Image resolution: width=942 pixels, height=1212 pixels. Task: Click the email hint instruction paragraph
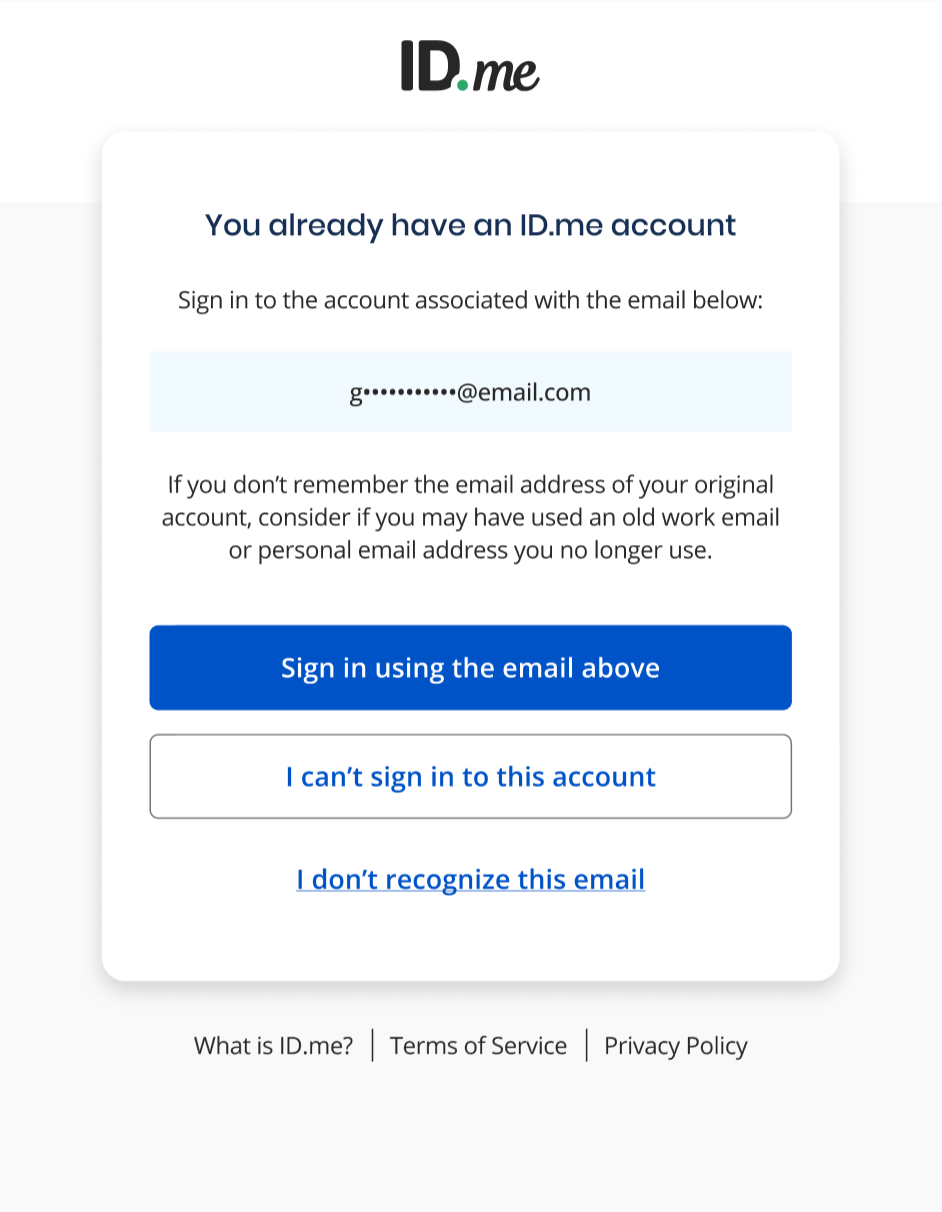[470, 517]
